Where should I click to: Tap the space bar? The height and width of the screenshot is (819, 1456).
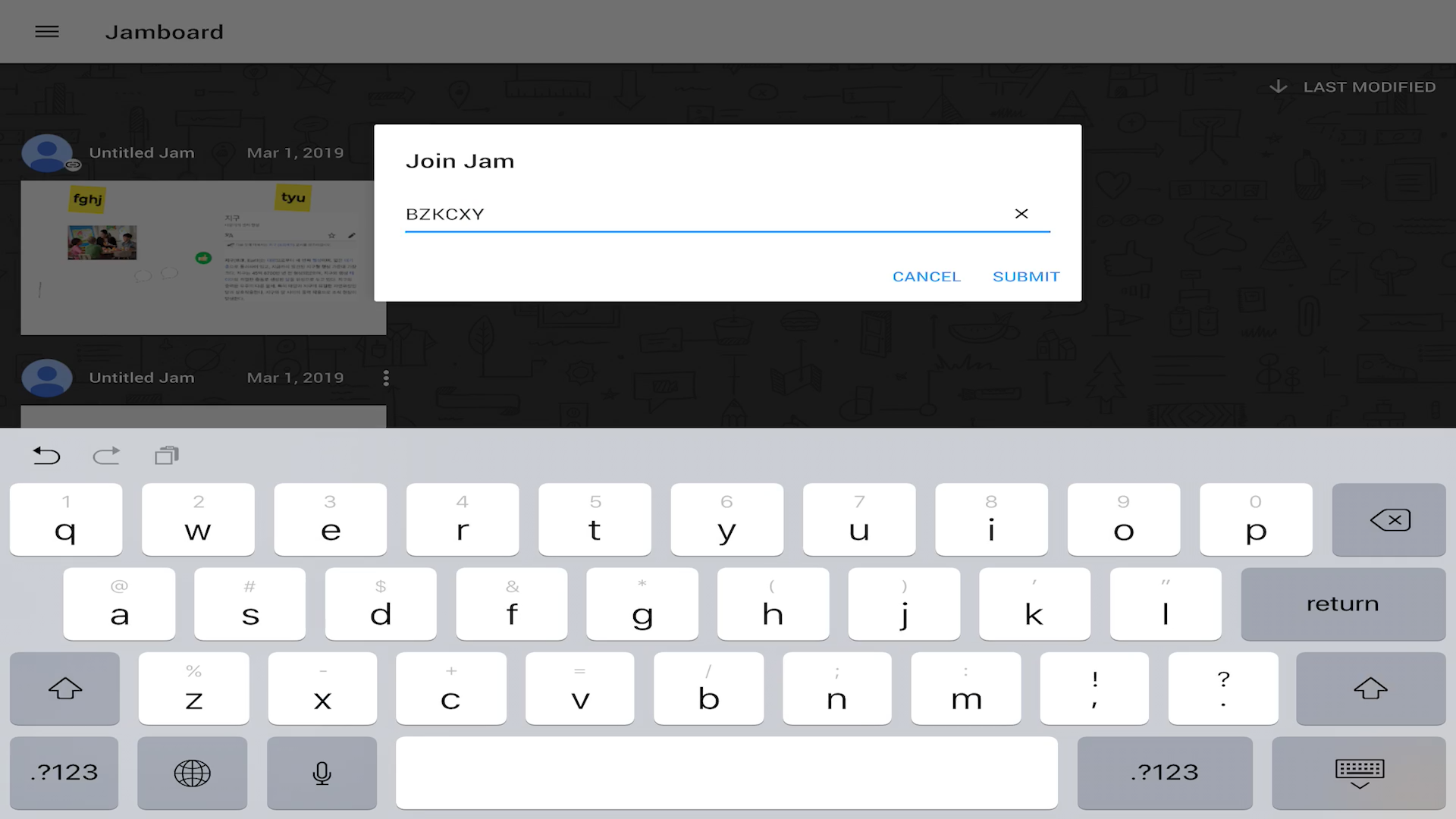tap(726, 773)
